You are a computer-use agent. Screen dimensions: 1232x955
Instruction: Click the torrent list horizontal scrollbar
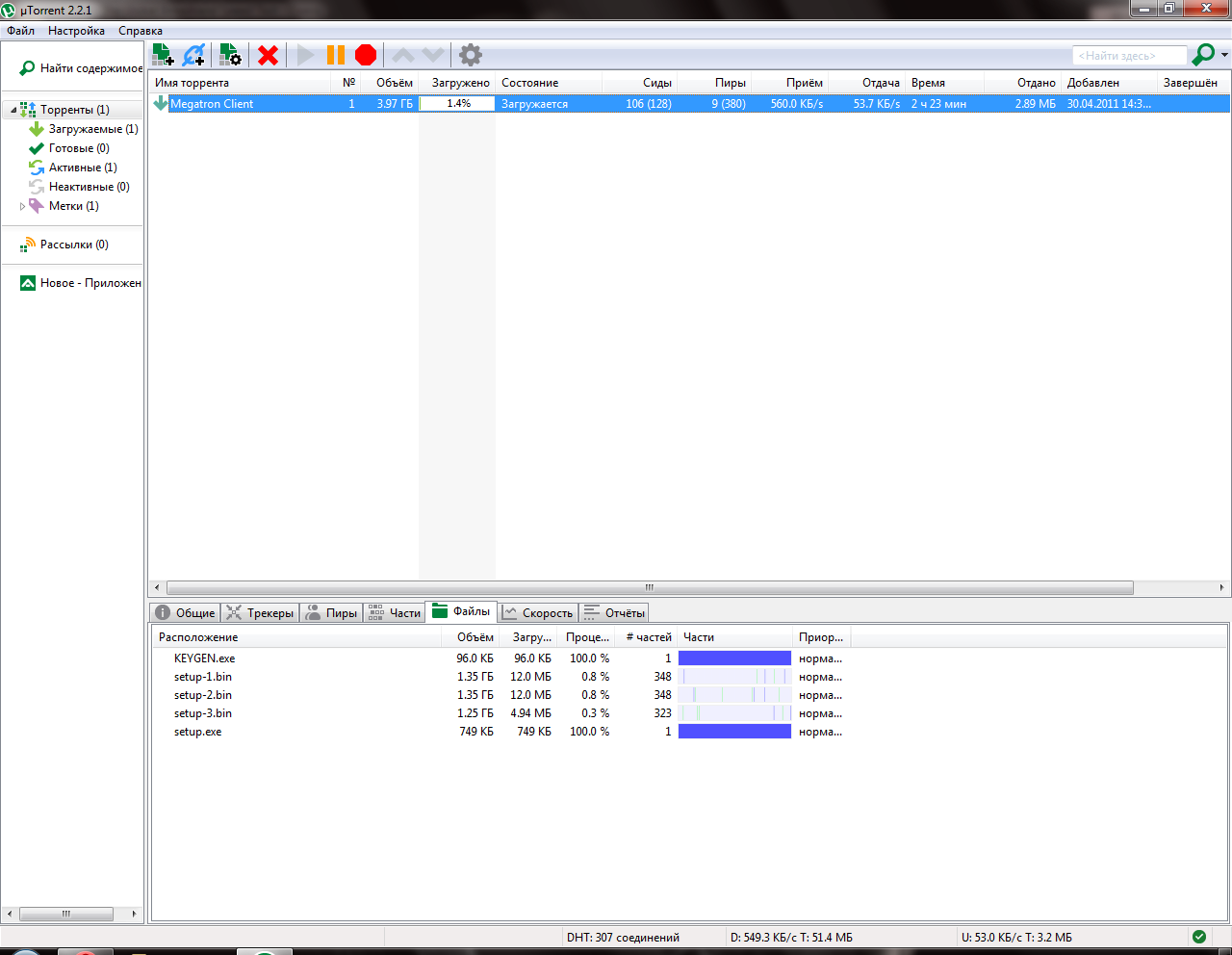pos(650,587)
